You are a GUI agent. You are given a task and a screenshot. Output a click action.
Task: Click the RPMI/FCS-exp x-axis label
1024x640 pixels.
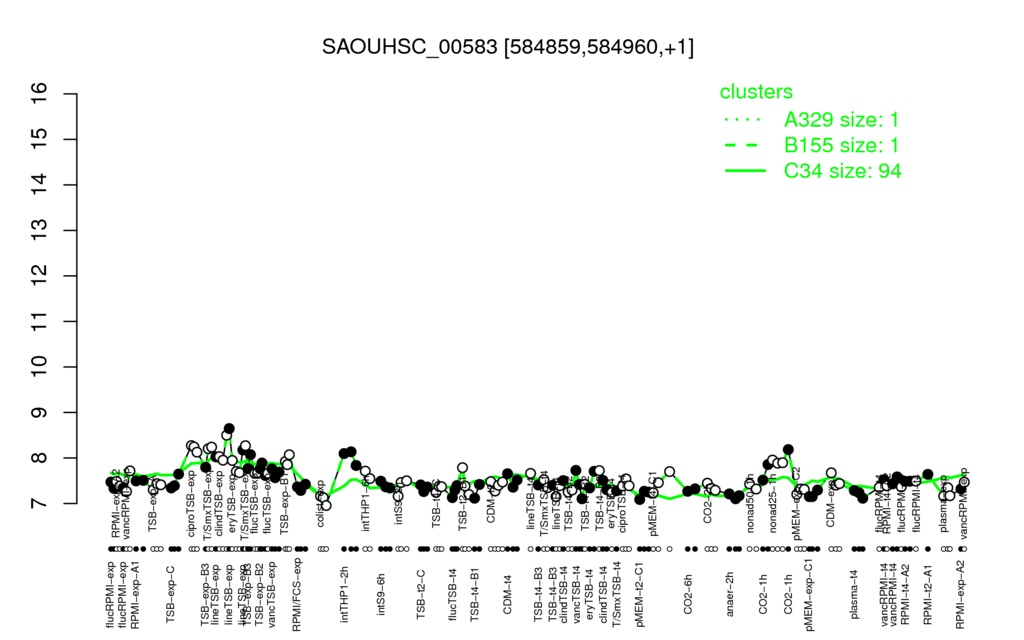pos(296,594)
